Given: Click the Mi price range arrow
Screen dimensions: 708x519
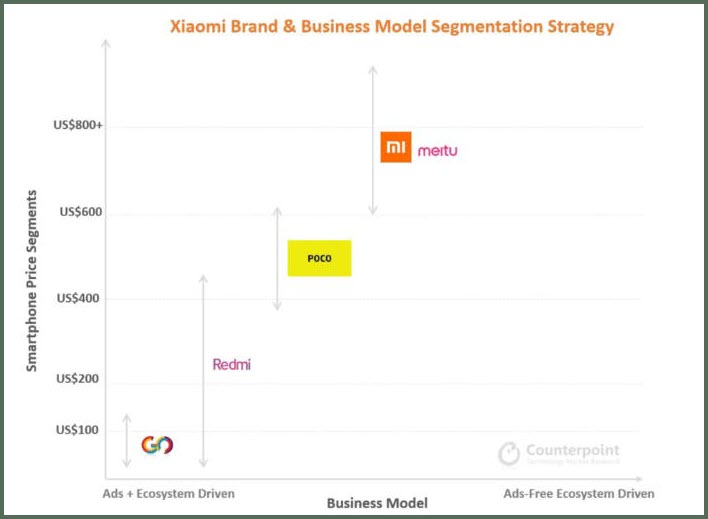Looking at the screenshot, I should click(372, 140).
